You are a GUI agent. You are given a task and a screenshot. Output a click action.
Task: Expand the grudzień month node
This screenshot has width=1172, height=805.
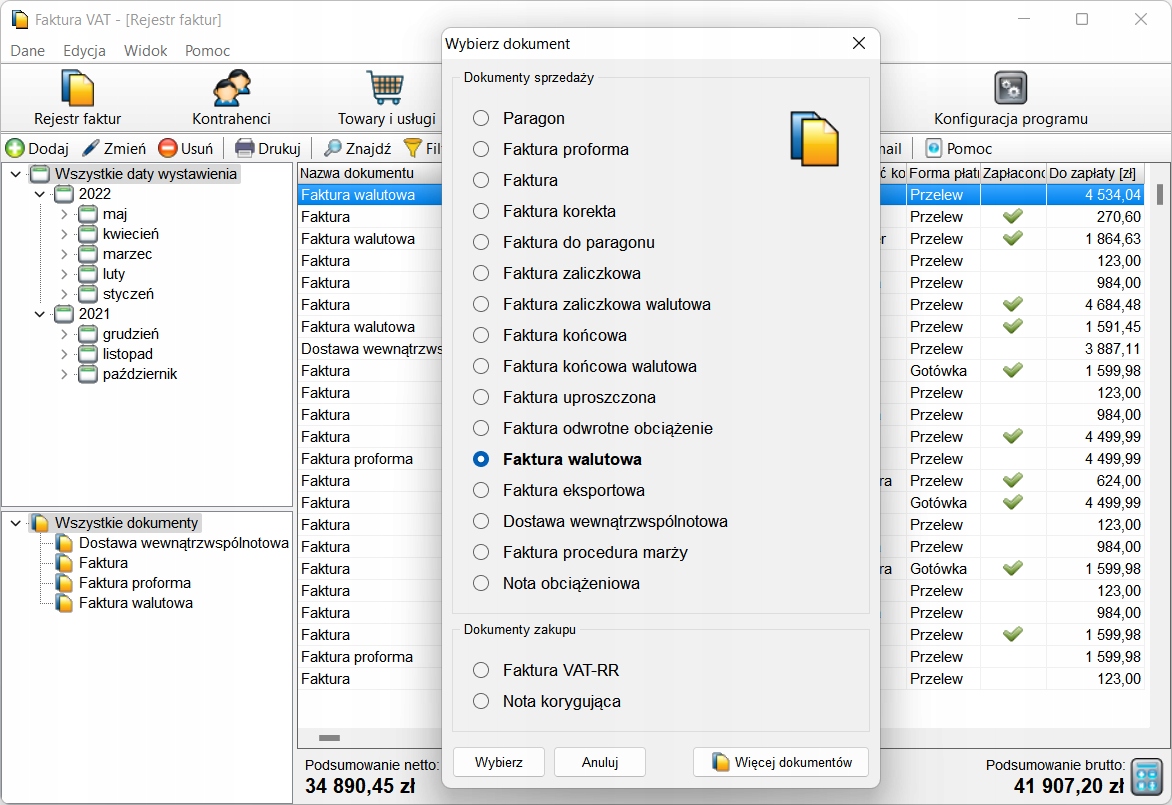pos(64,334)
